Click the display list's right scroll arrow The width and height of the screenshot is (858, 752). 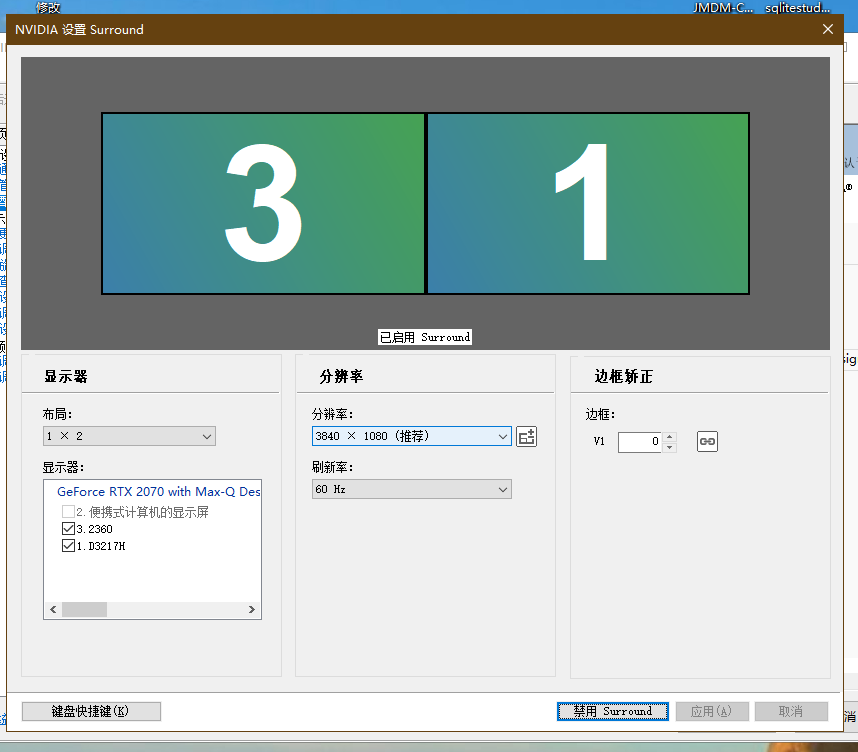coord(252,609)
